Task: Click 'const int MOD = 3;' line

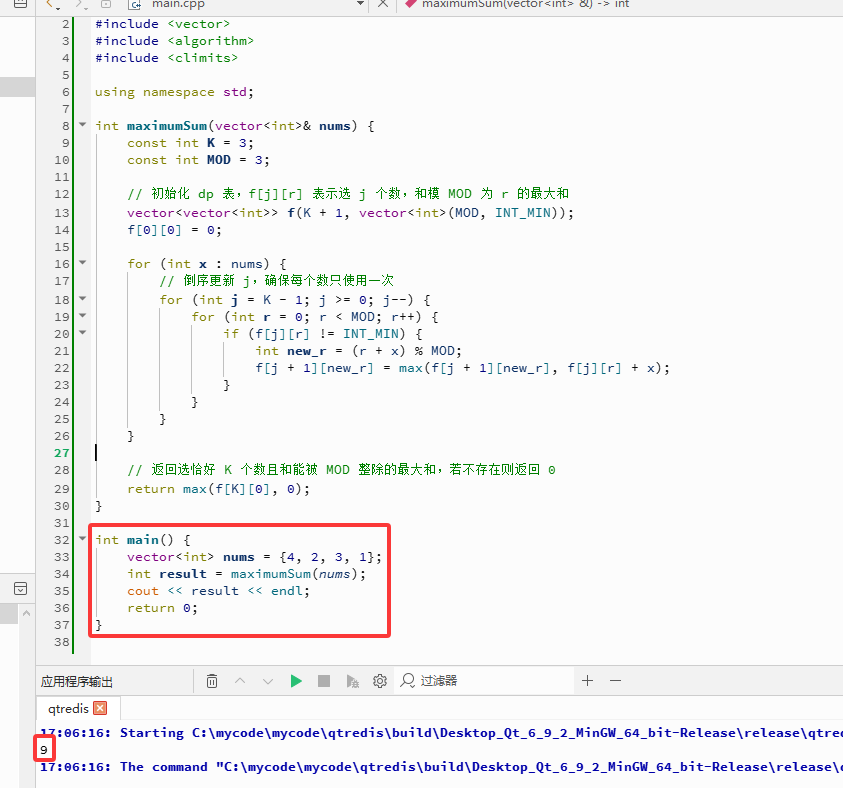Action: [198, 160]
